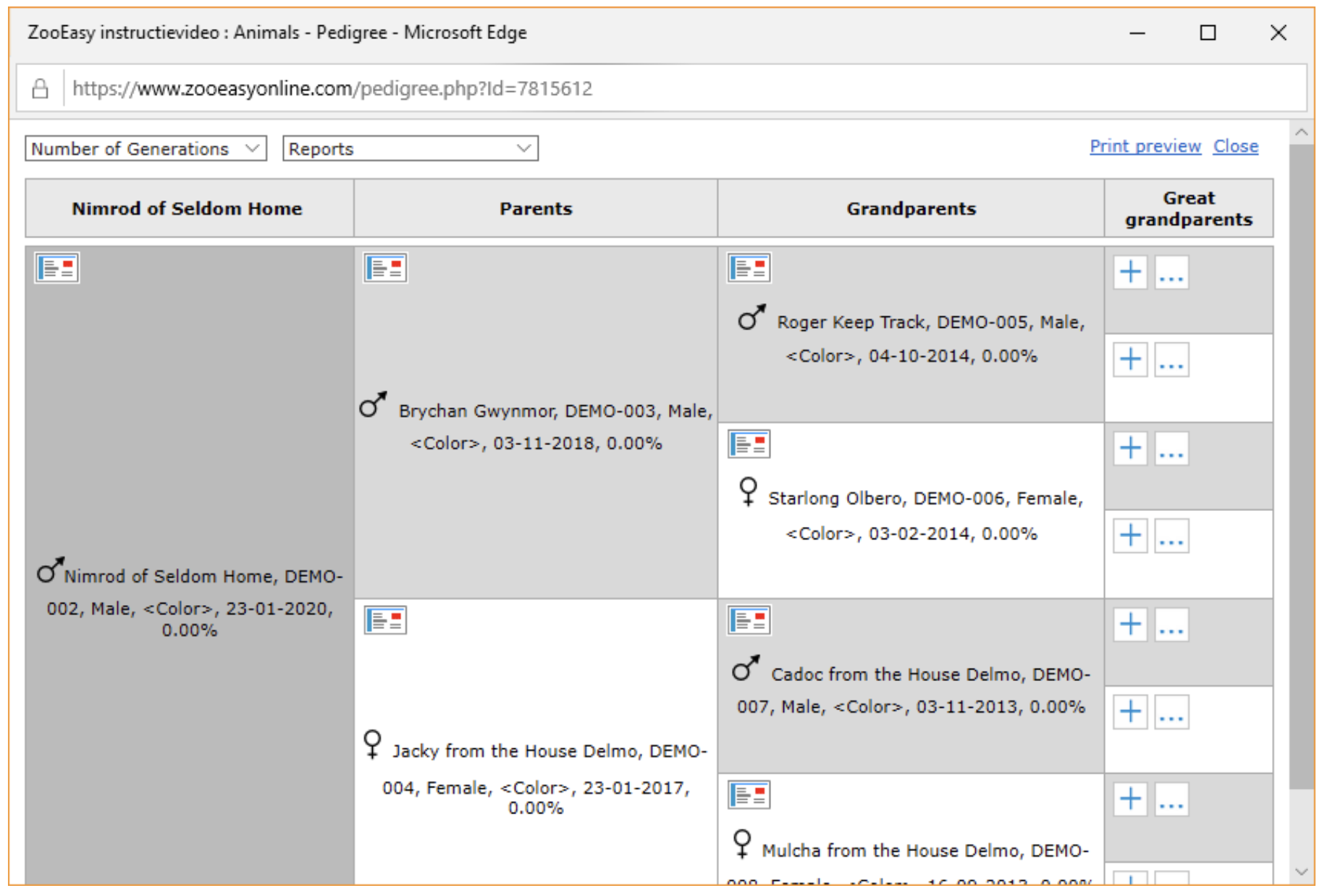
Task: Open the details card icon for Mulcha from the House Delmo
Action: [x=749, y=795]
